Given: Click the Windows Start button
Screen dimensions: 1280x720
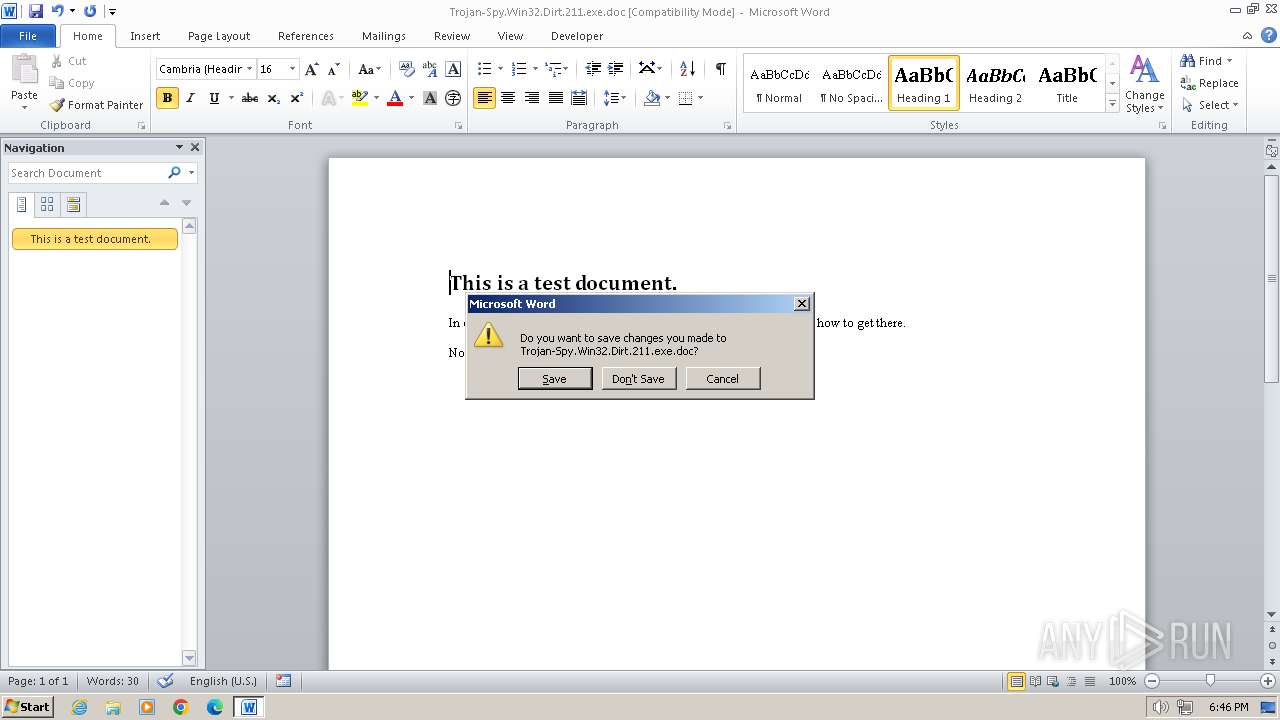Looking at the screenshot, I should coord(27,707).
